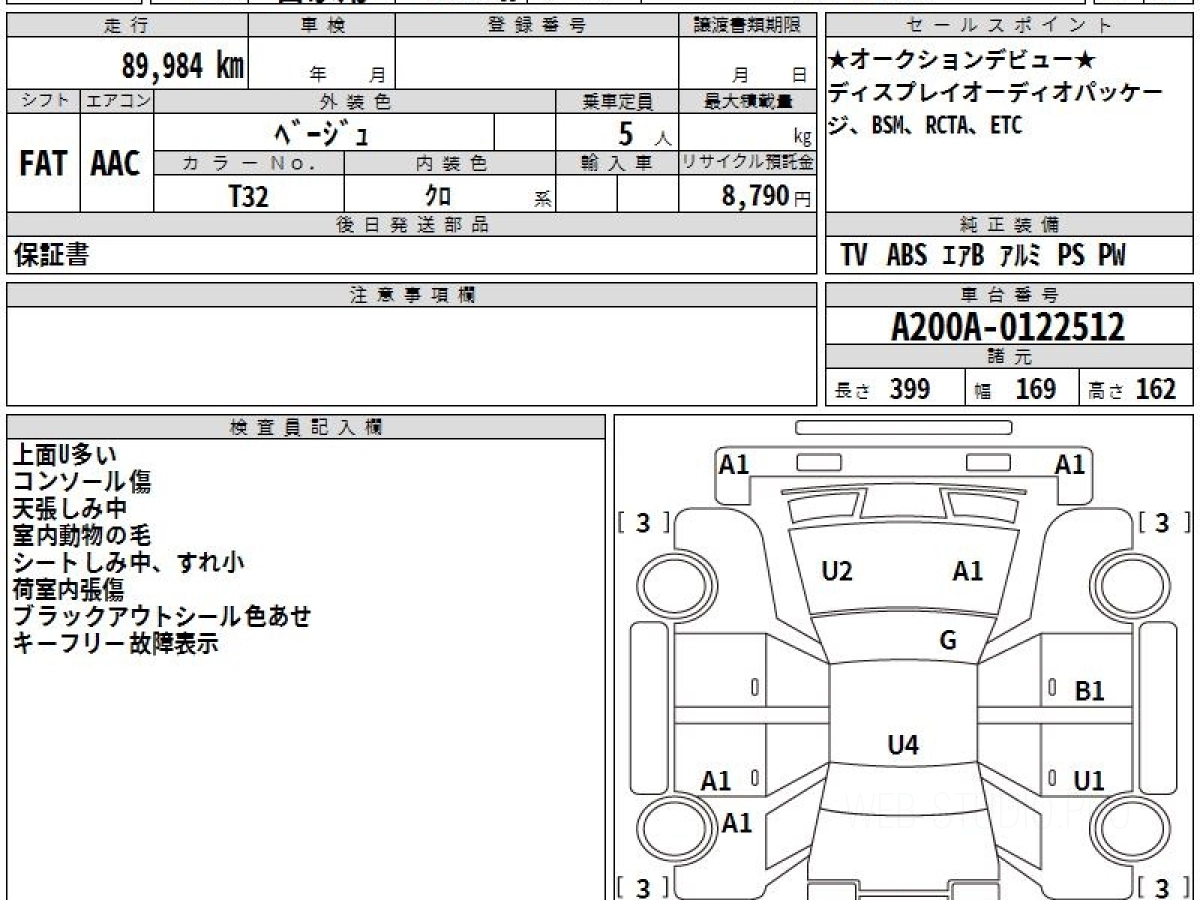Click the セールスポイント header
Image resolution: width=1200 pixels, height=900 pixels.
click(1010, 26)
